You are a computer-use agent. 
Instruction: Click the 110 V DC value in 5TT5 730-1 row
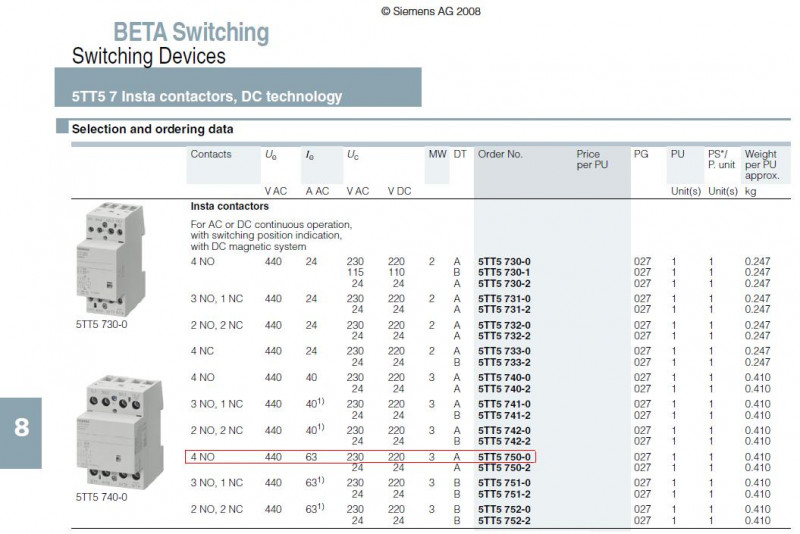coord(396,272)
